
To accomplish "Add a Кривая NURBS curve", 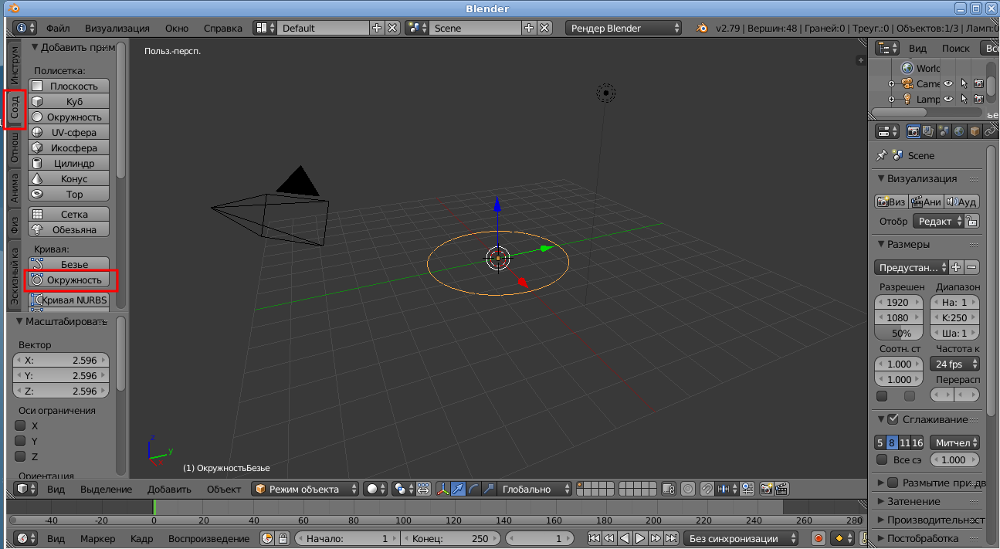I will (x=69, y=300).
